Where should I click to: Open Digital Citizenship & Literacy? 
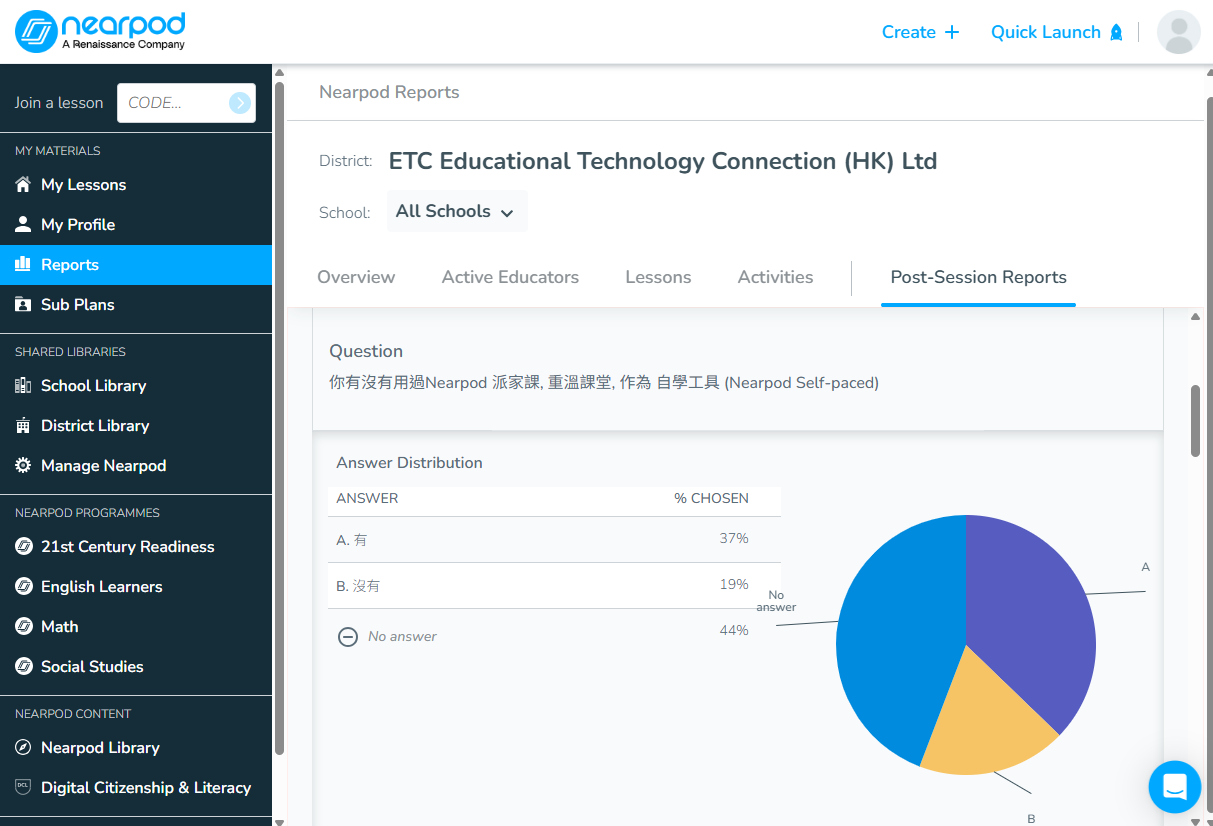[x=145, y=788]
